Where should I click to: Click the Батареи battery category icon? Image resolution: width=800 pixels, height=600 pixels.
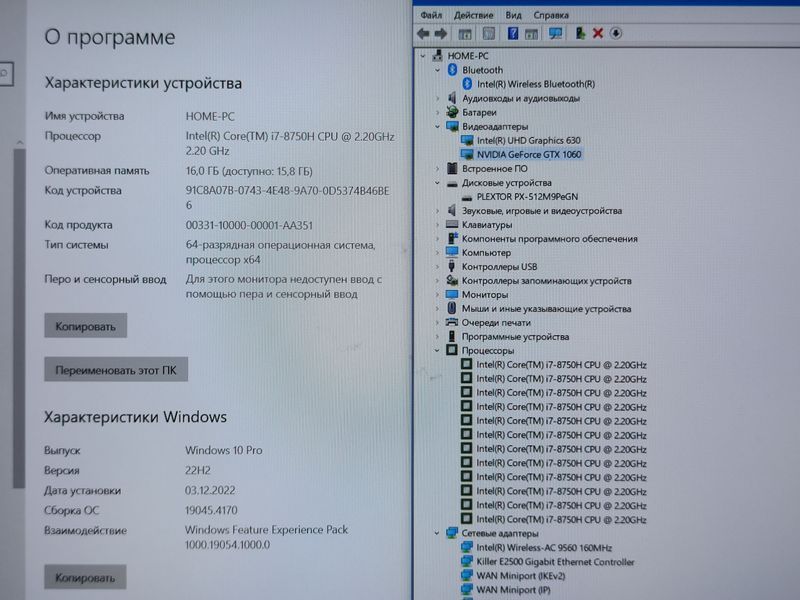coord(452,112)
